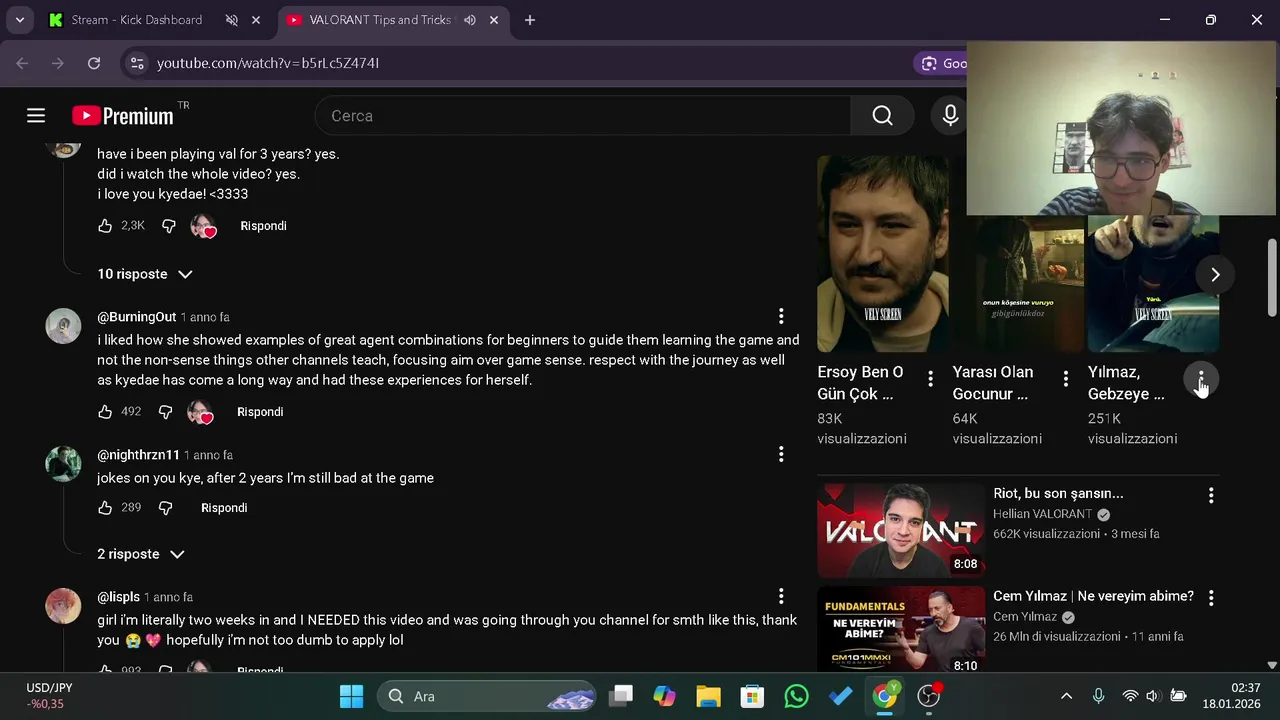Screen dimensions: 1280x720
Task: View site information icon in address bar
Action: coord(138,63)
